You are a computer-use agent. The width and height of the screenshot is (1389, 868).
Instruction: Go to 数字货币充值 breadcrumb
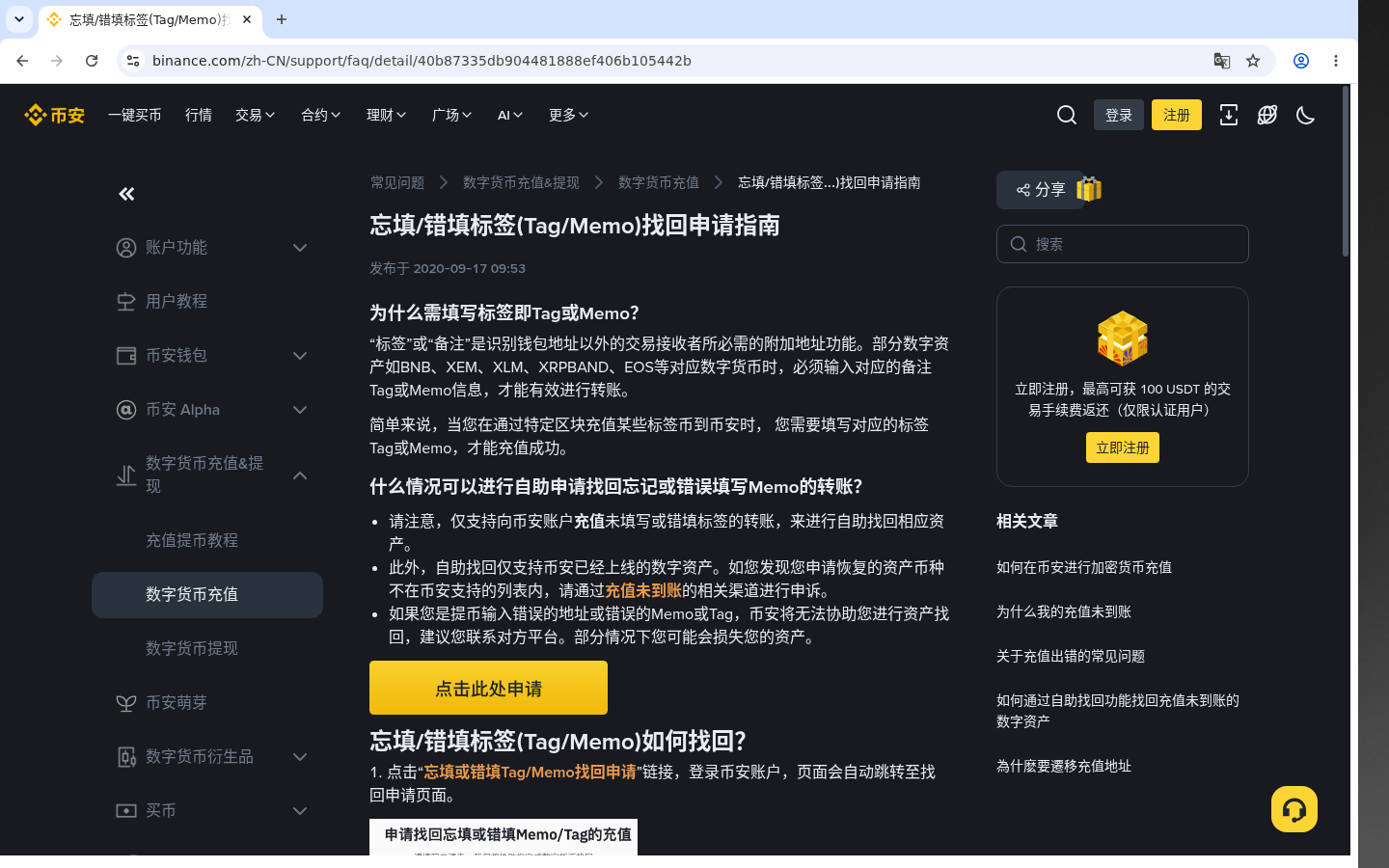pos(659,182)
